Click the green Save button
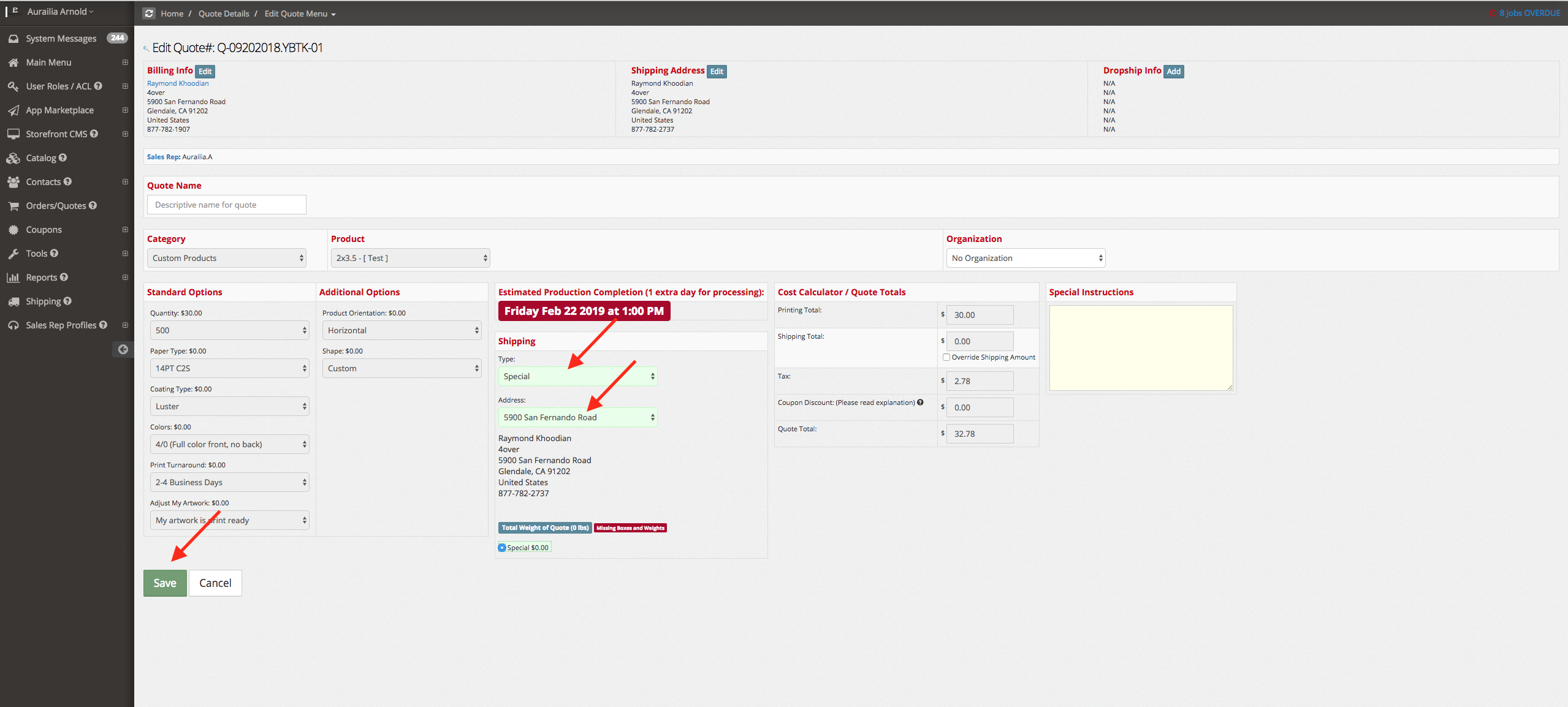Image resolution: width=1568 pixels, height=707 pixels. [x=165, y=583]
